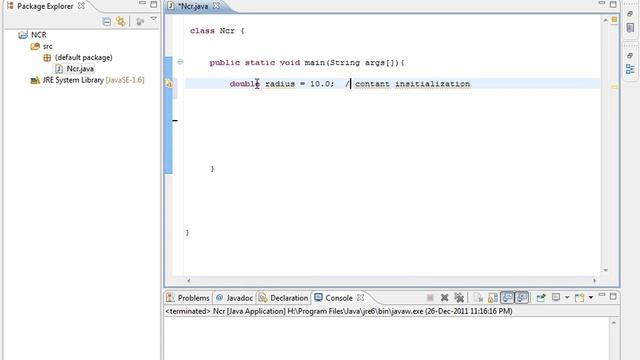
Task: Collapse all in Package Explorer
Action: [x=107, y=21]
